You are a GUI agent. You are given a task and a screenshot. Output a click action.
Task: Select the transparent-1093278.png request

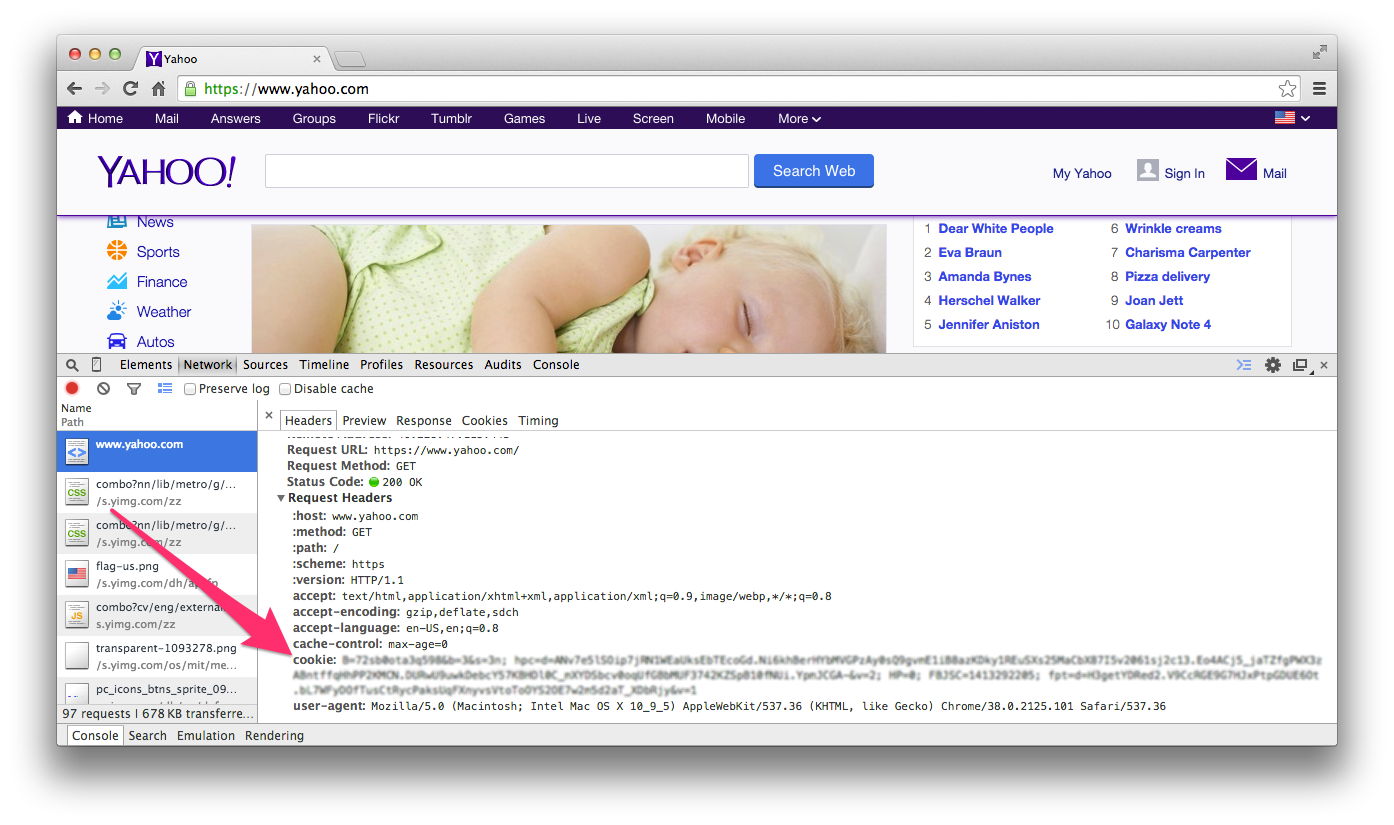[x=157, y=656]
